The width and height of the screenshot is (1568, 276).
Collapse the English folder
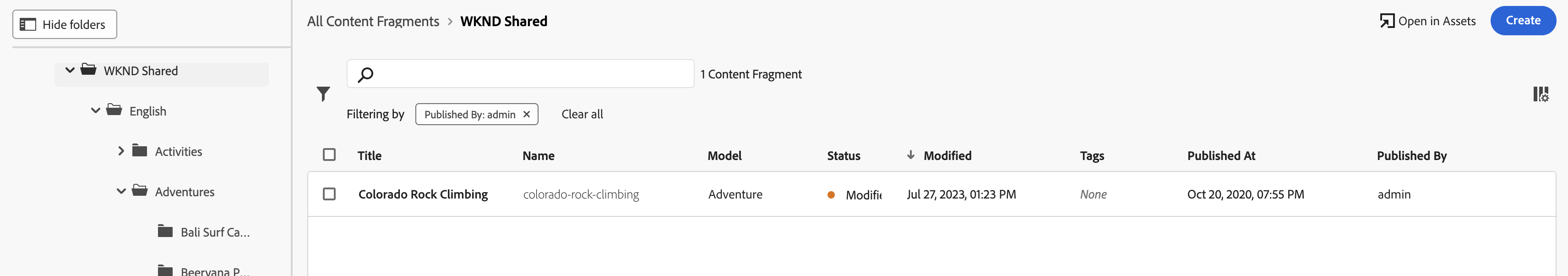96,111
